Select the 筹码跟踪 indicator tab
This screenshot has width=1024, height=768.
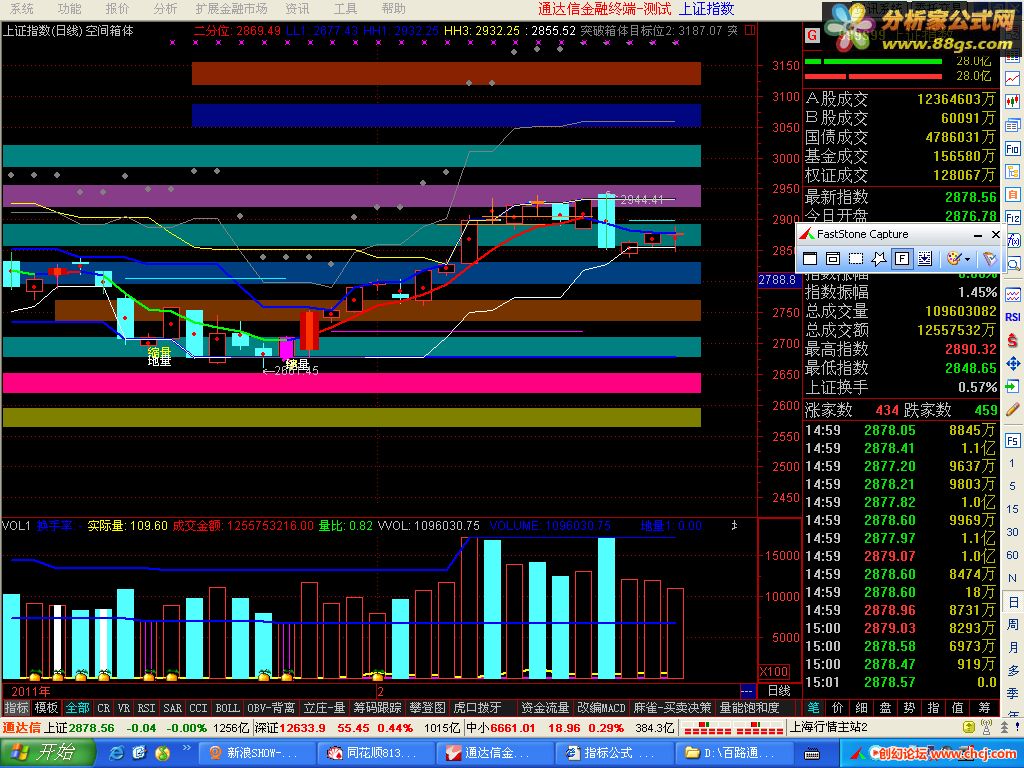tap(377, 708)
